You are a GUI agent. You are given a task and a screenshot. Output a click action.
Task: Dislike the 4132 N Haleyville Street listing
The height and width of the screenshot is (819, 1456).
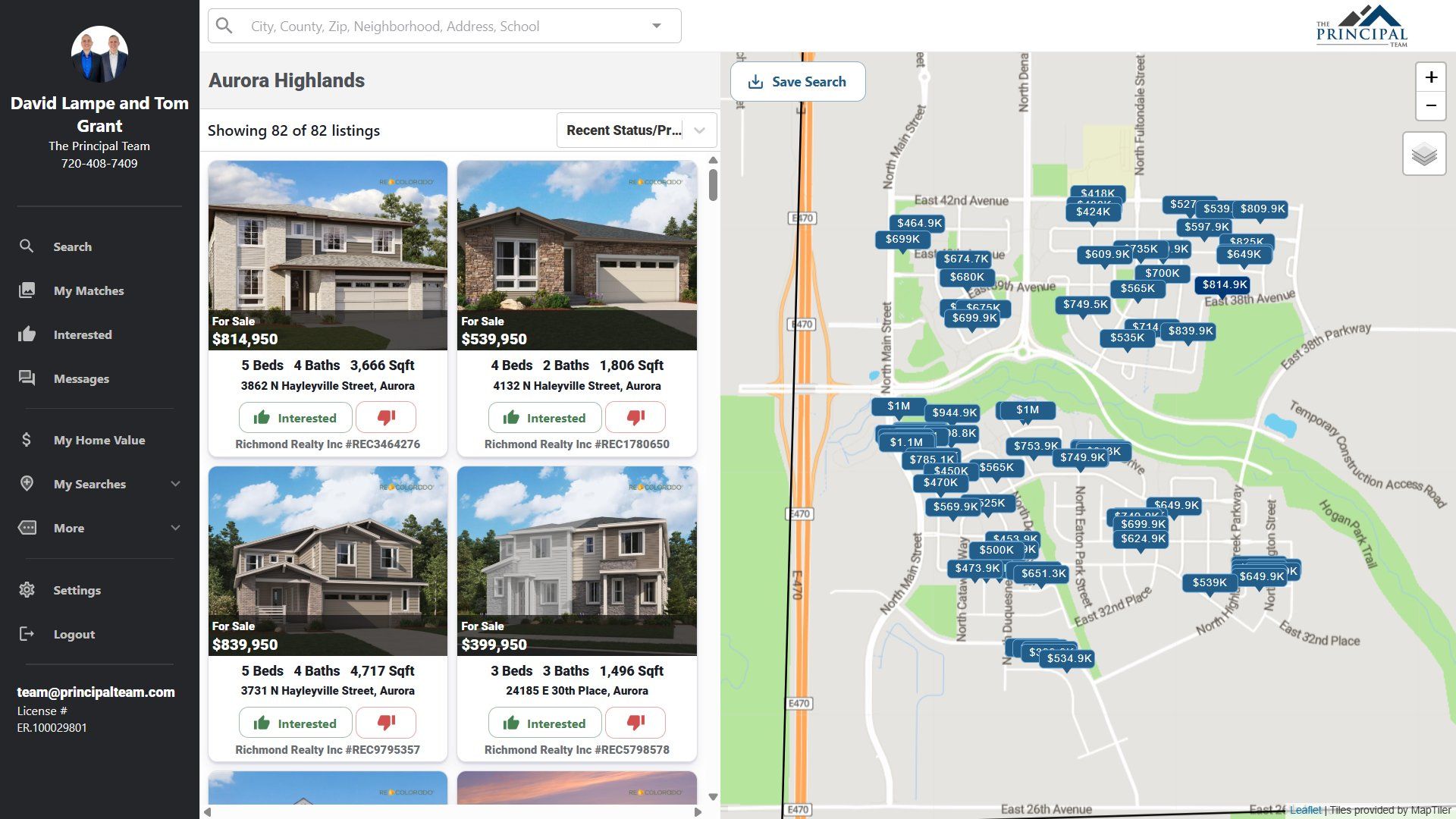pos(635,418)
